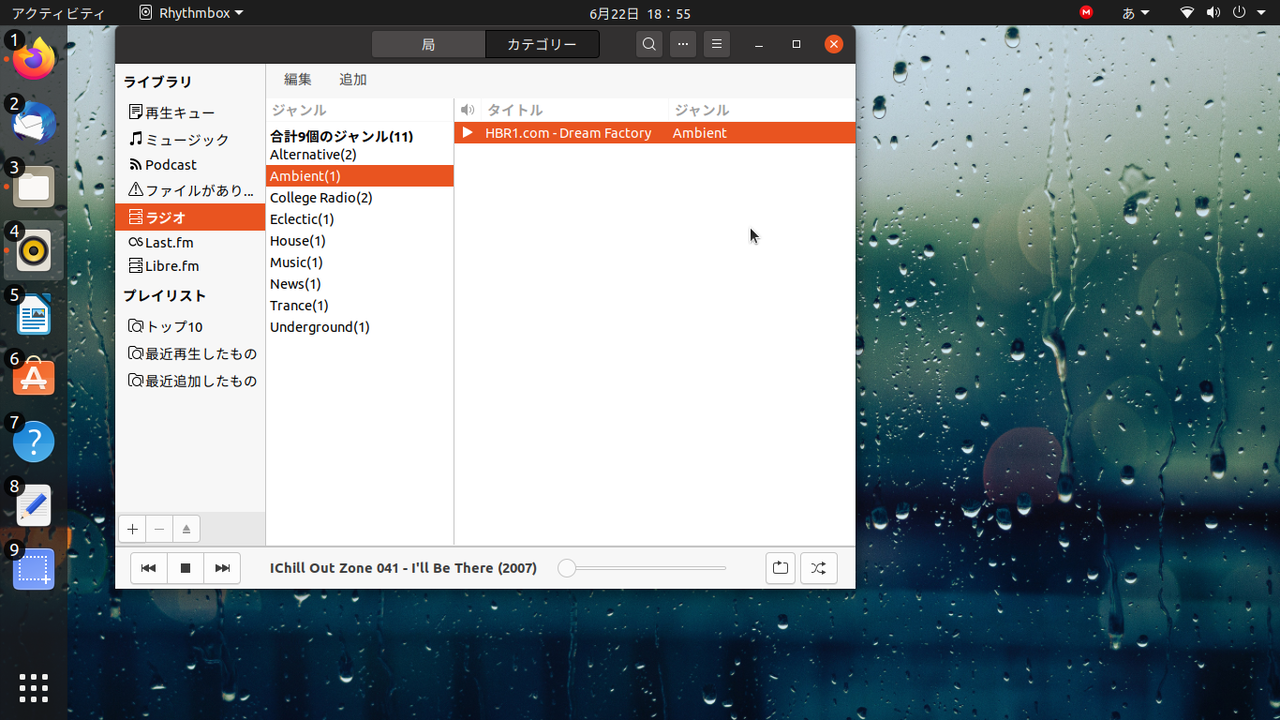Select the News(1) genre
1280x720 pixels.
360,284
